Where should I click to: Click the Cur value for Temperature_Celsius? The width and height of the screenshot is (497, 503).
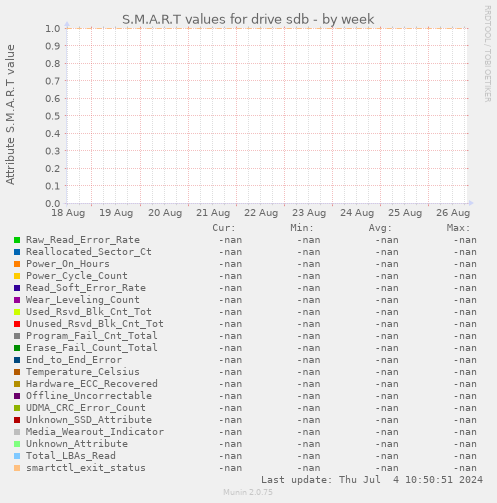point(230,372)
